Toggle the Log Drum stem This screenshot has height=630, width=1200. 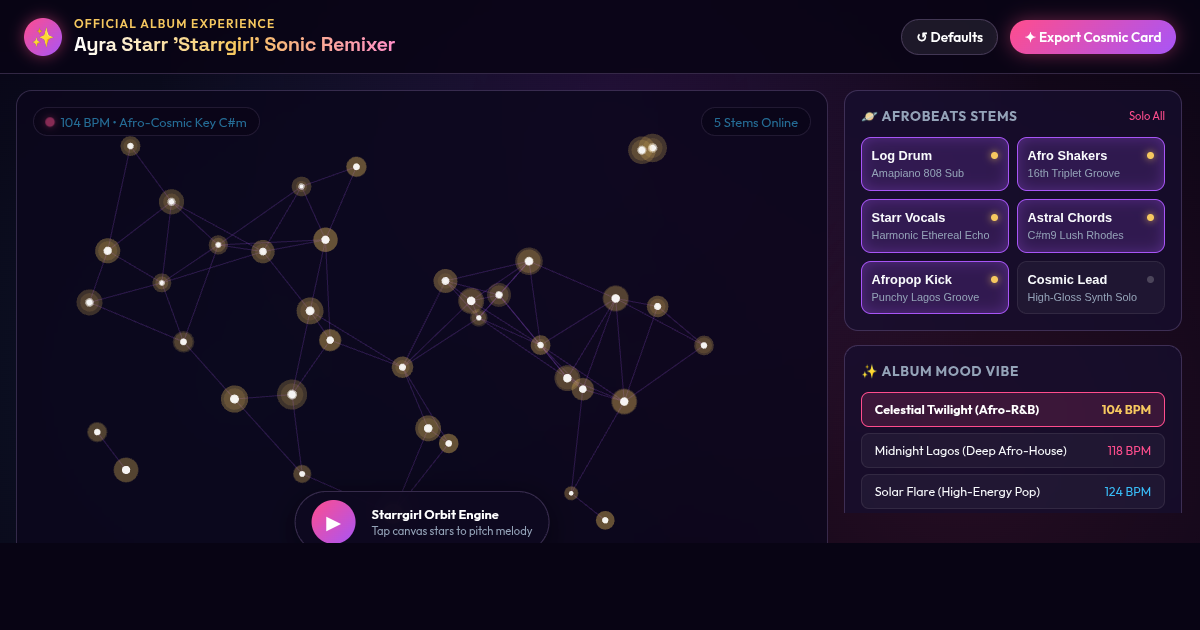coord(935,164)
